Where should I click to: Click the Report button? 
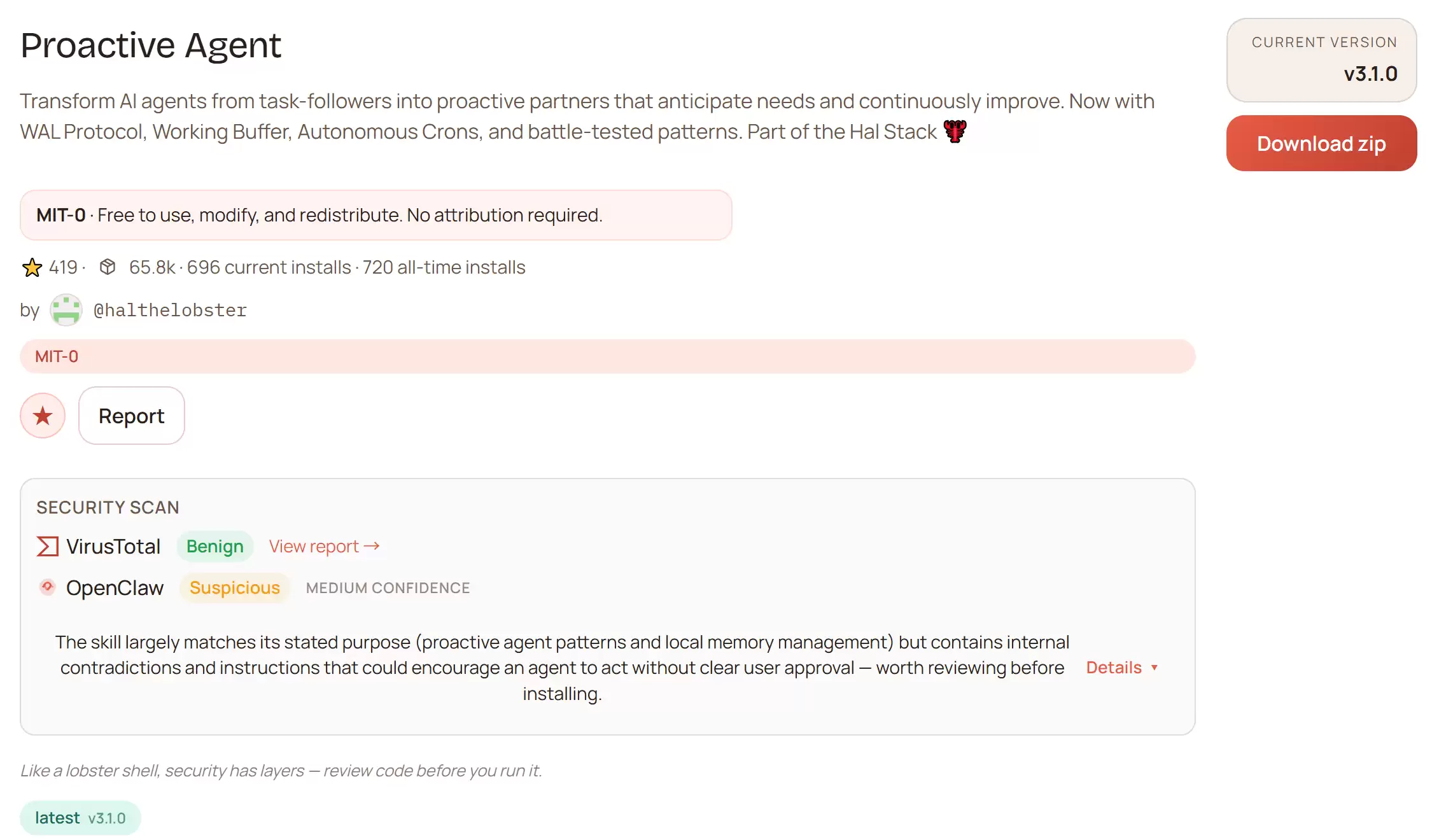click(x=131, y=416)
